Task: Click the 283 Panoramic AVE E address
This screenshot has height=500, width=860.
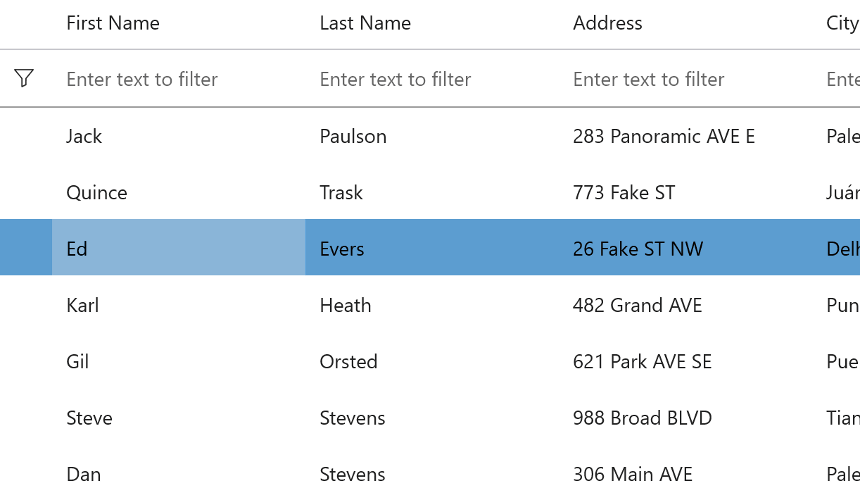Action: [x=664, y=136]
